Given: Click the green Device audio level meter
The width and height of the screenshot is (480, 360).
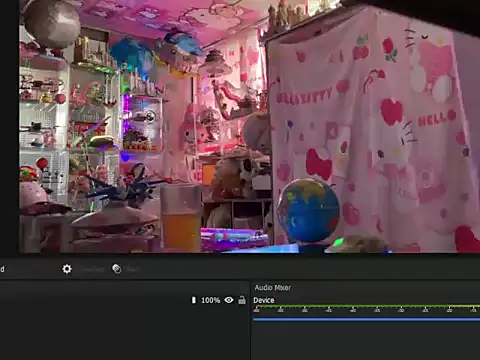Looking at the screenshot, I should click(x=350, y=306).
